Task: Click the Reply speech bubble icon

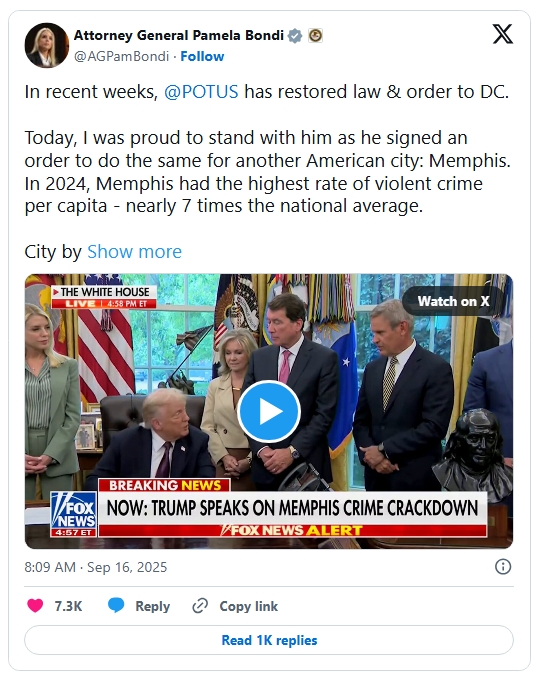Action: tap(116, 606)
